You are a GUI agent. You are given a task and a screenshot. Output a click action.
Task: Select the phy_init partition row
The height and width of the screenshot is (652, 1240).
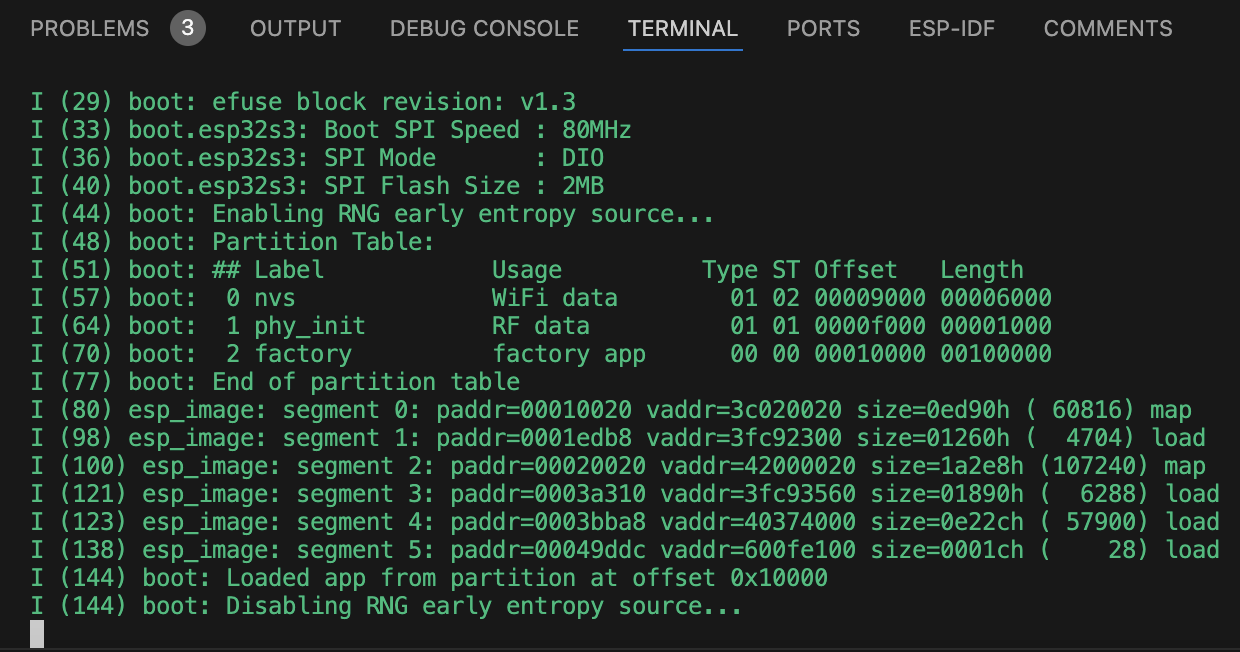point(540,326)
